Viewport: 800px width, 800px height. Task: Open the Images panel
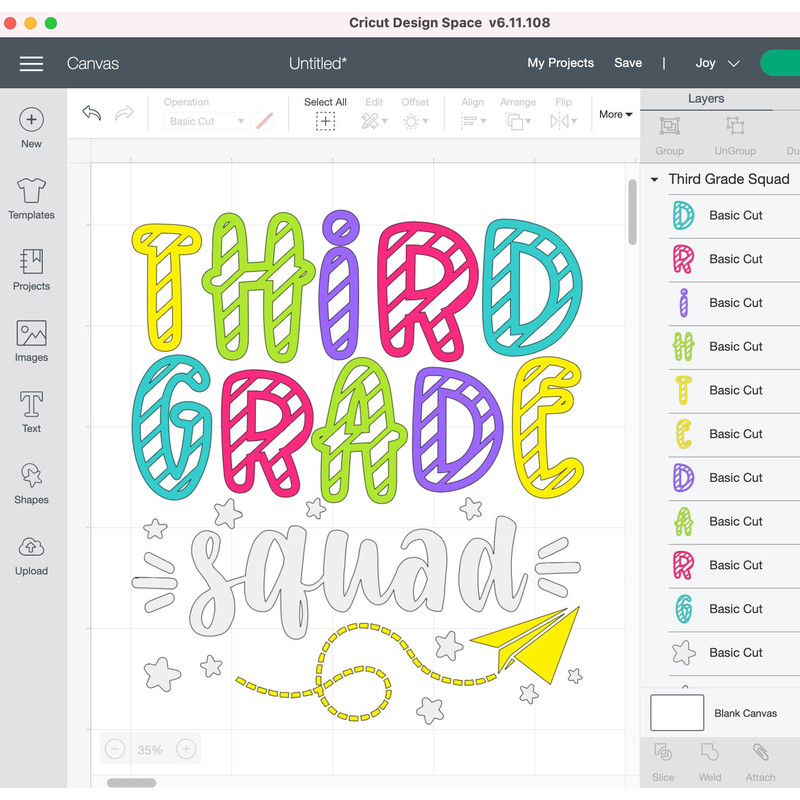[30, 338]
